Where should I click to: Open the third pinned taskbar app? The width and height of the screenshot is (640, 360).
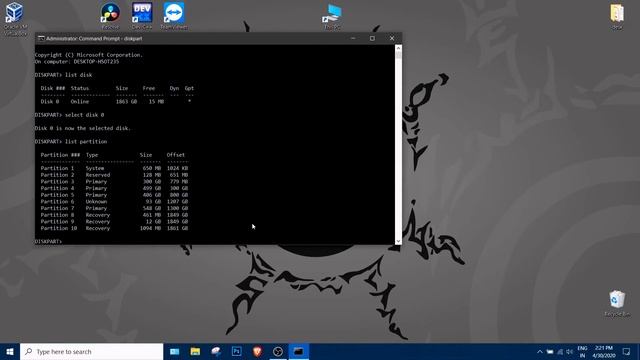tap(216, 351)
